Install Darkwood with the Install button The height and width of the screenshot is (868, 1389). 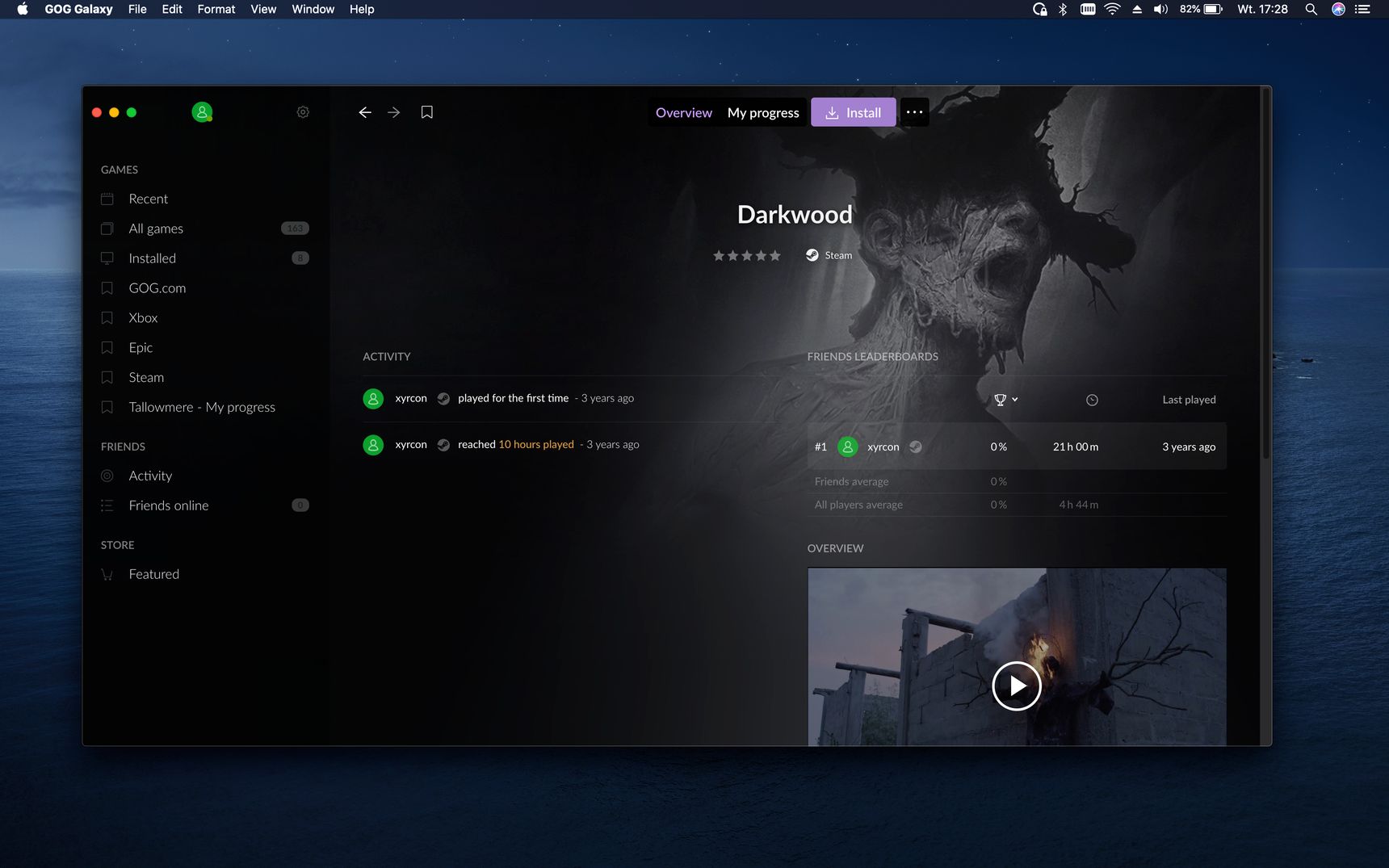point(853,112)
